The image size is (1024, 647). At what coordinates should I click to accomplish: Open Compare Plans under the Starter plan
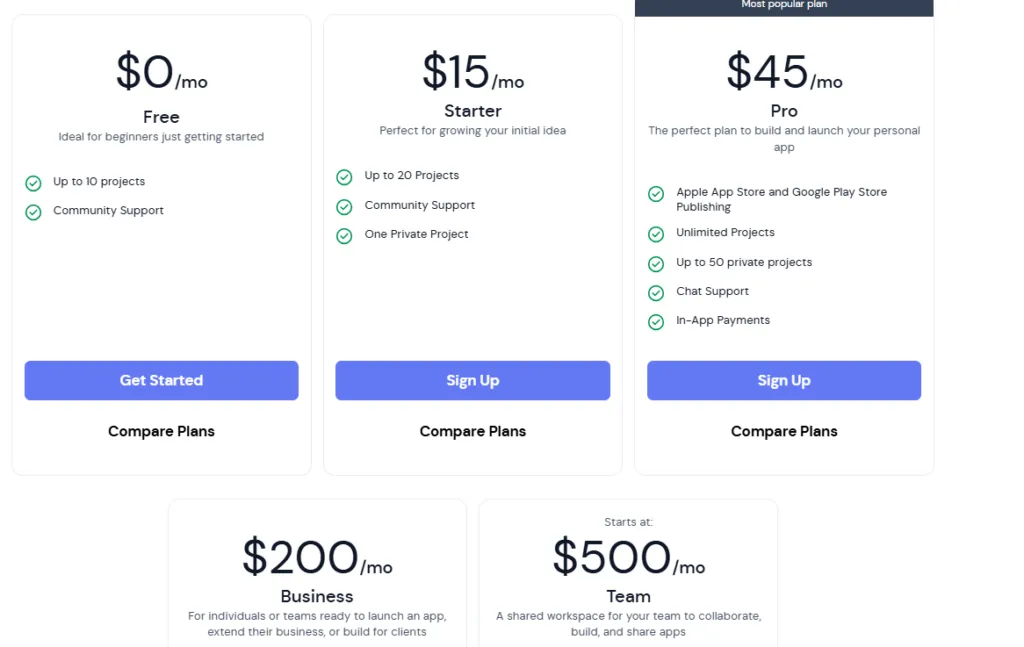(472, 432)
